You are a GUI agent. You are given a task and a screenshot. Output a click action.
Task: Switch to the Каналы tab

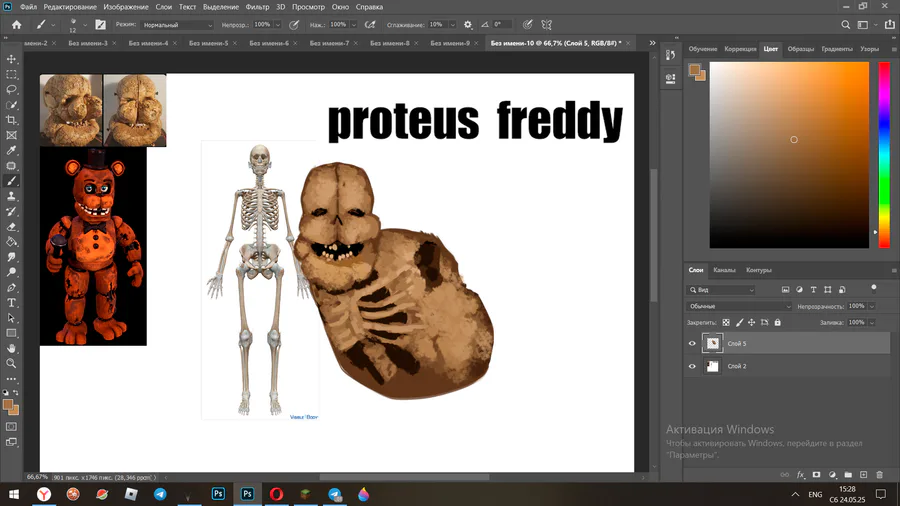click(x=724, y=270)
